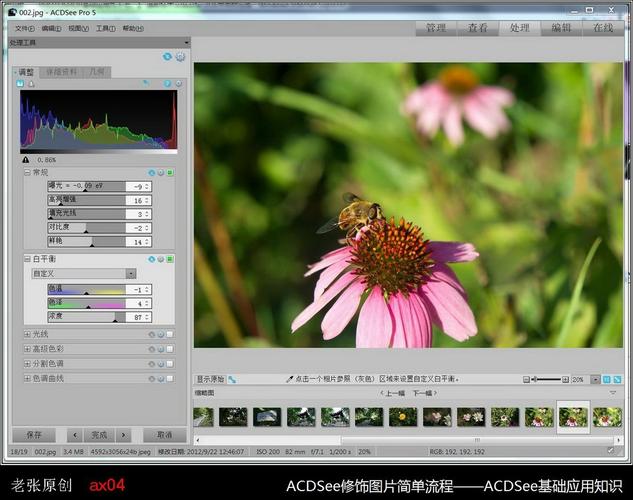The image size is (633, 500).
Task: Click the blue help icon above the histogram
Action: pos(168,84)
